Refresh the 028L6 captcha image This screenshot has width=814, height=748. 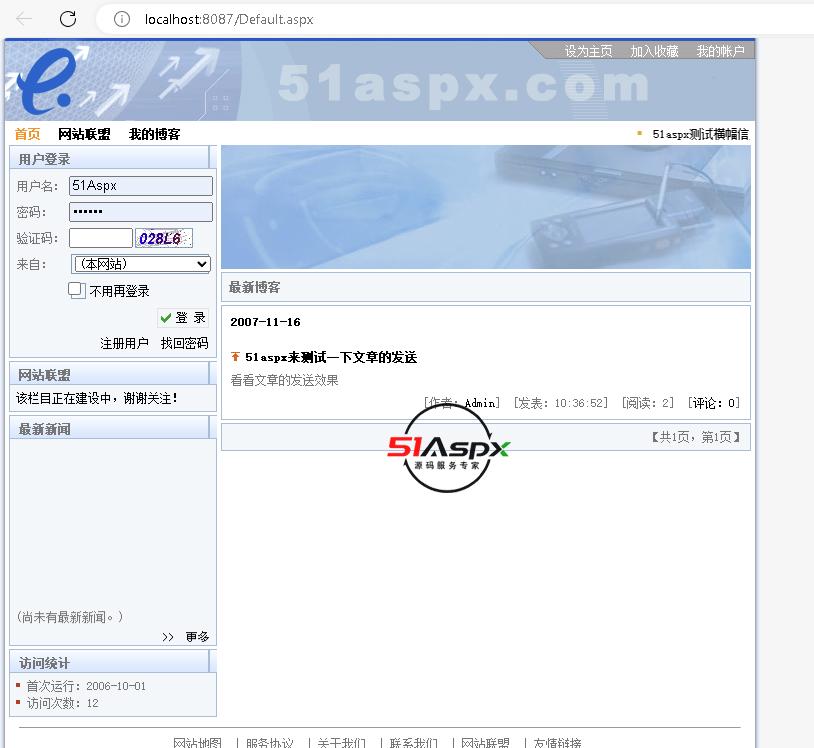click(164, 238)
